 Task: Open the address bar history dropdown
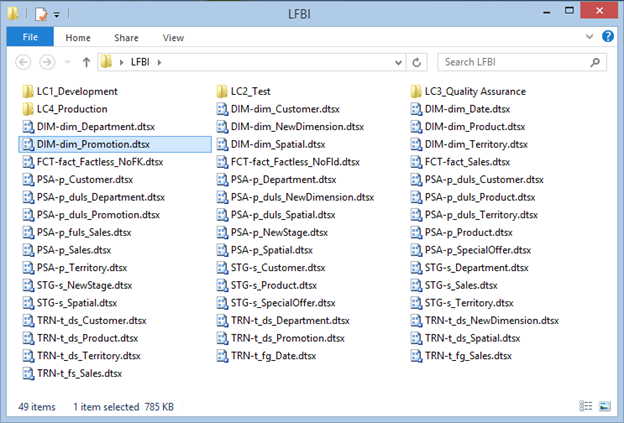(398, 62)
